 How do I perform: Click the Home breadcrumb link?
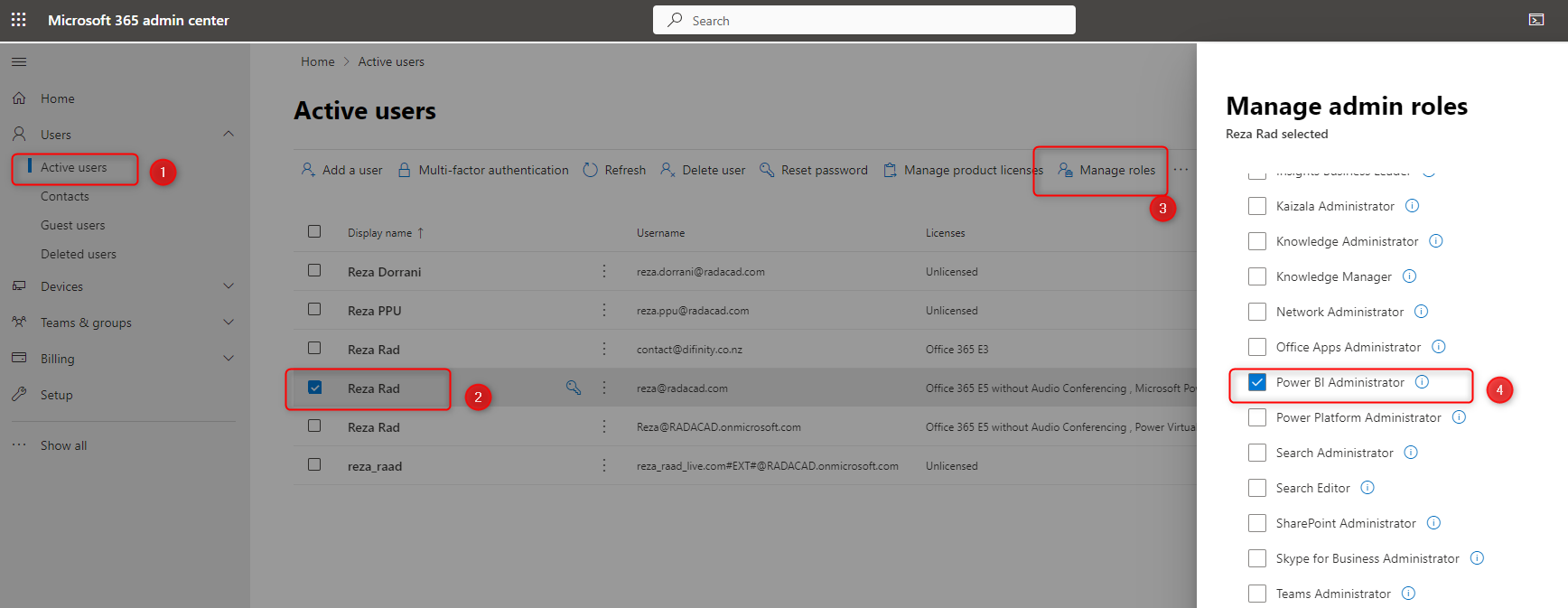(317, 61)
